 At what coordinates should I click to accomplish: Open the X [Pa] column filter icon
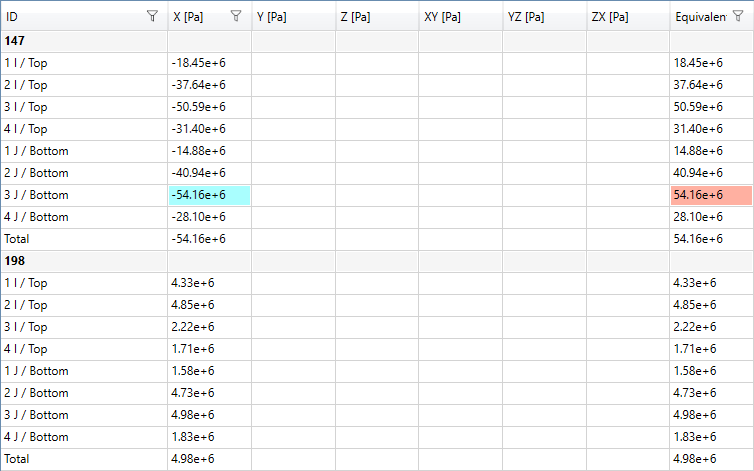coord(235,16)
